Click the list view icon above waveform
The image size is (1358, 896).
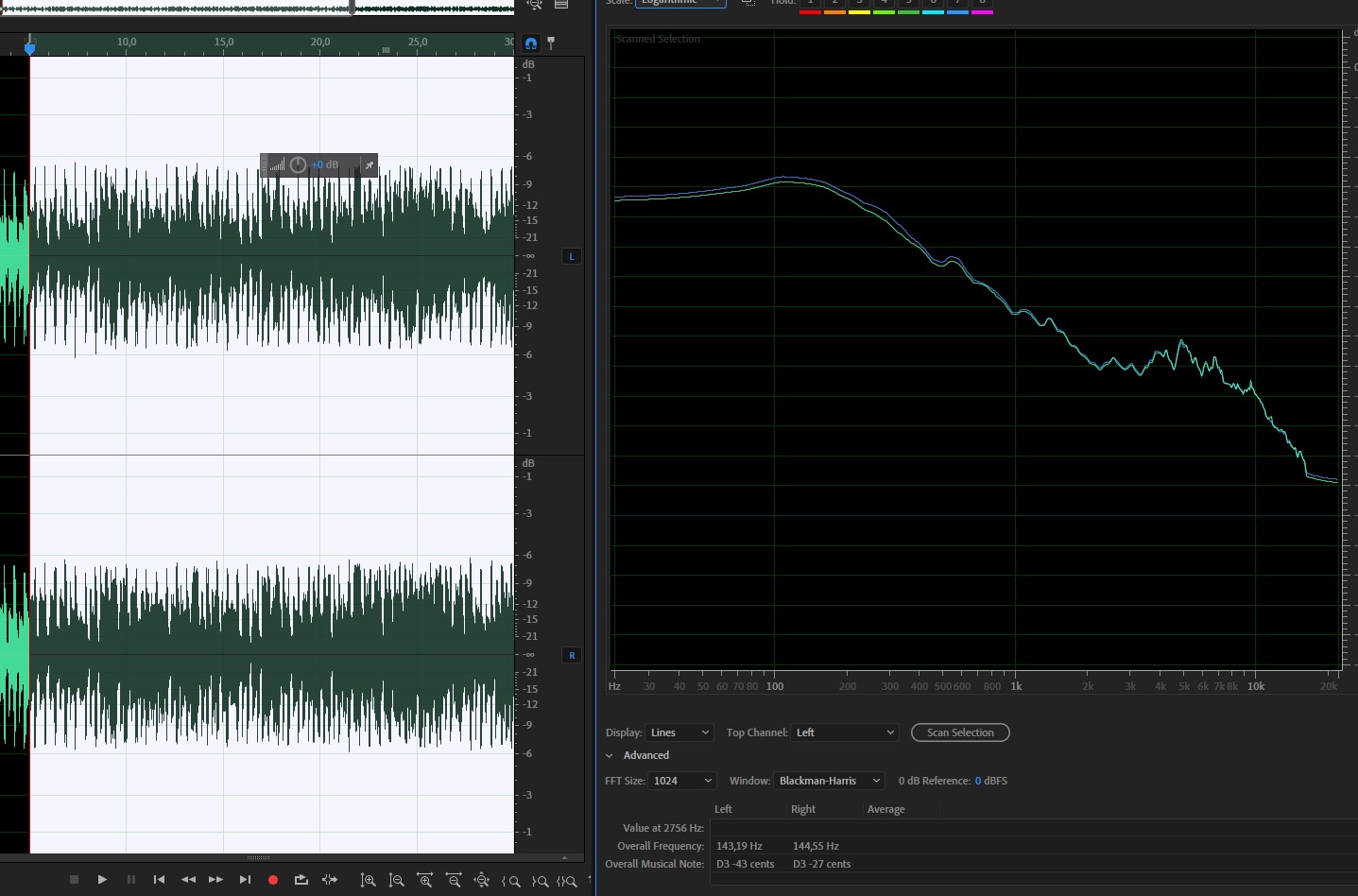(x=561, y=4)
